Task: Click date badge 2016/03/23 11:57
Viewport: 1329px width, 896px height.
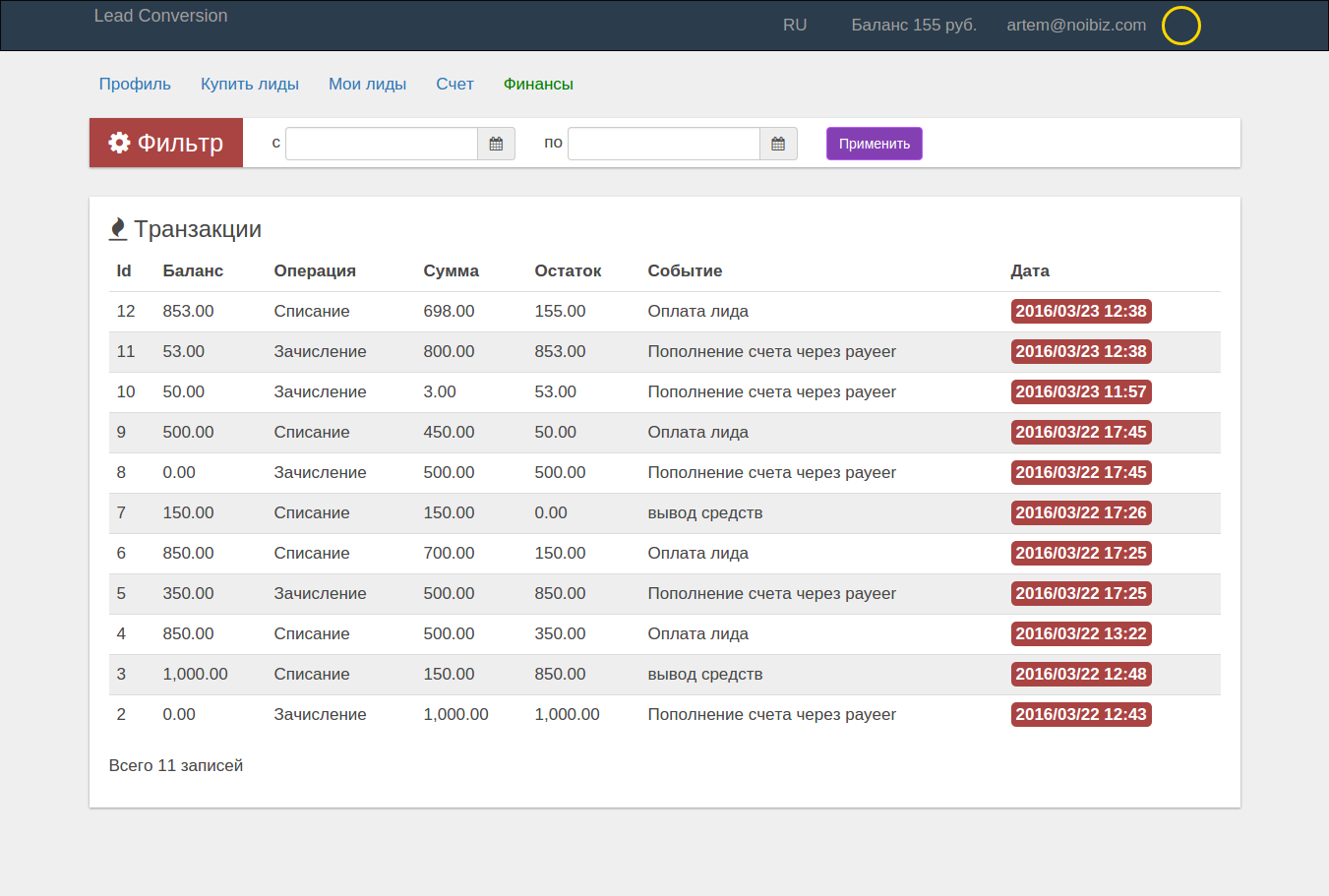Action: (x=1081, y=391)
